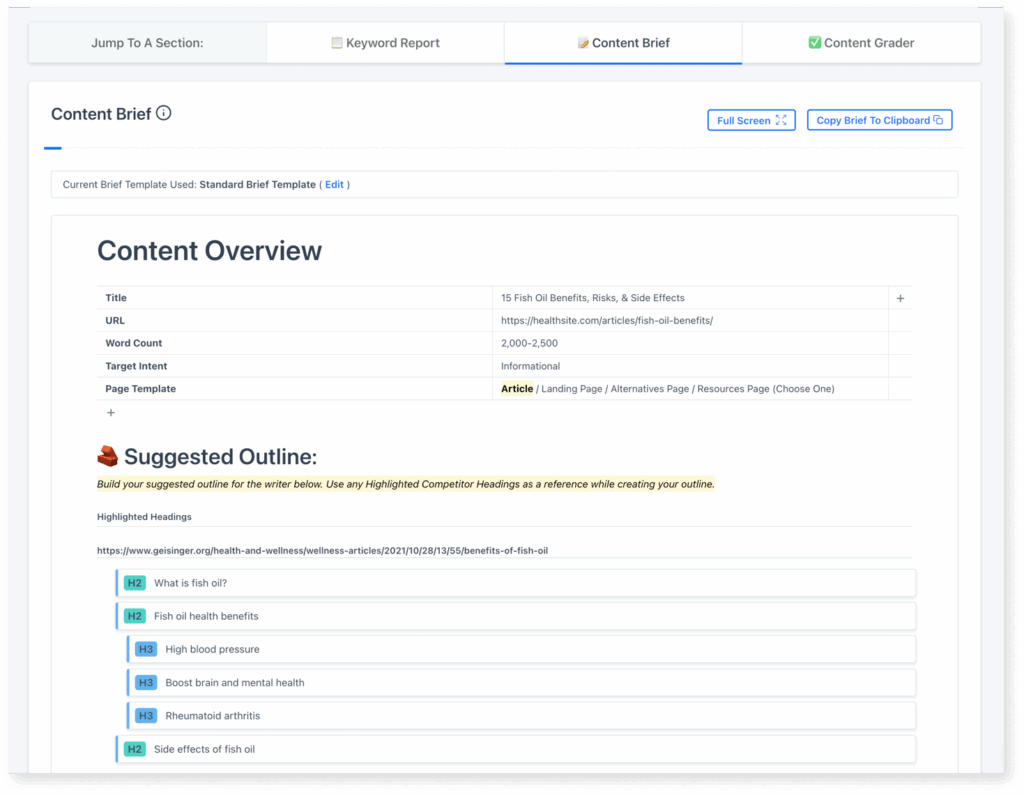Open the Edit link for Standard Brief Template
1024x794 pixels.
pos(335,184)
